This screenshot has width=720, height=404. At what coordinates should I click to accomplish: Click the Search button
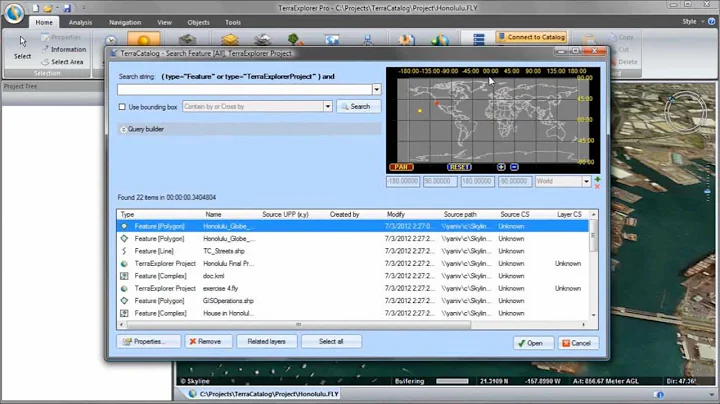pos(359,107)
